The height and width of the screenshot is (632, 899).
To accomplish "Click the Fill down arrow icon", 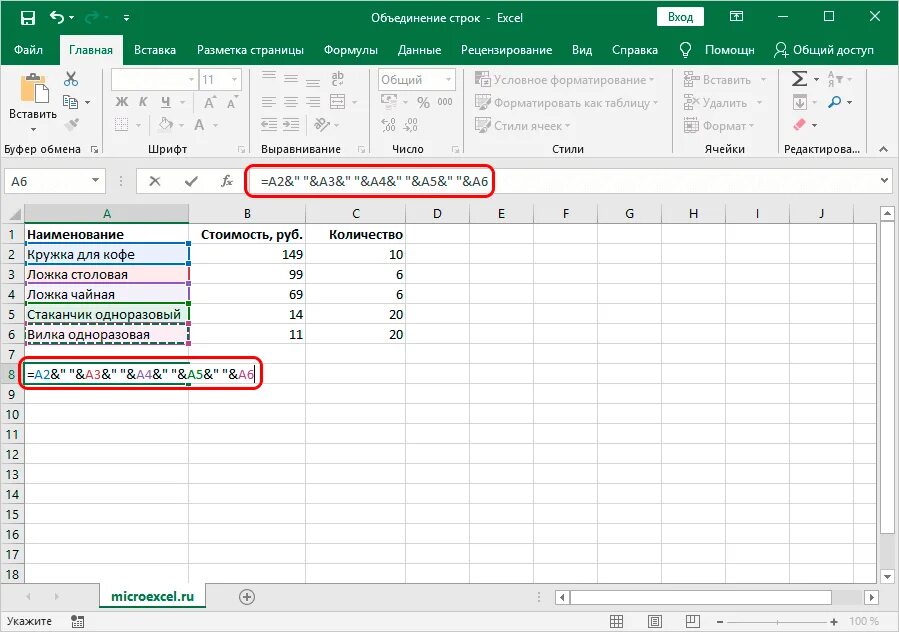I will coord(800,102).
